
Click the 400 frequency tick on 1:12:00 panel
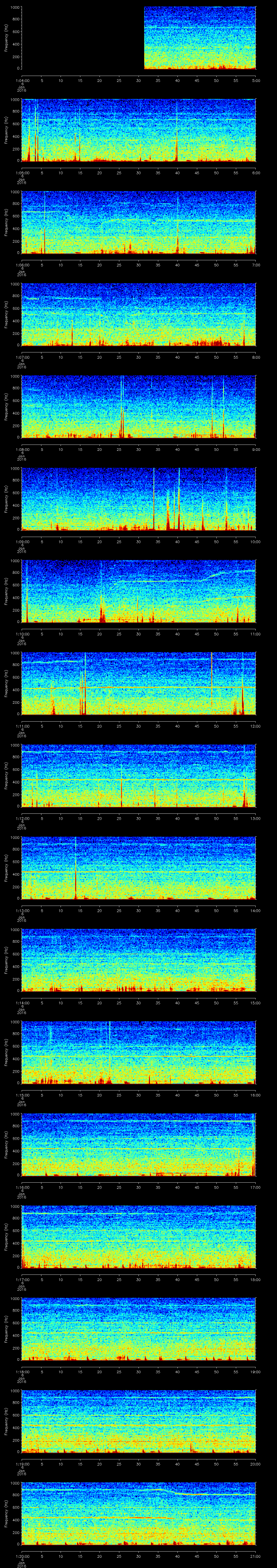tap(16, 782)
